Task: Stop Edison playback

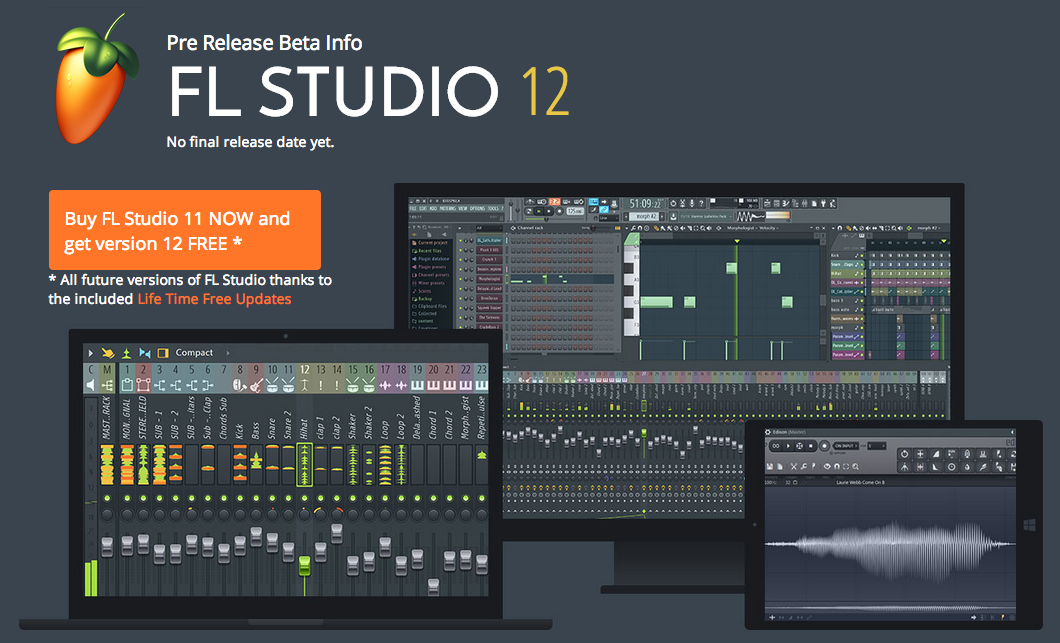Action: [811, 446]
